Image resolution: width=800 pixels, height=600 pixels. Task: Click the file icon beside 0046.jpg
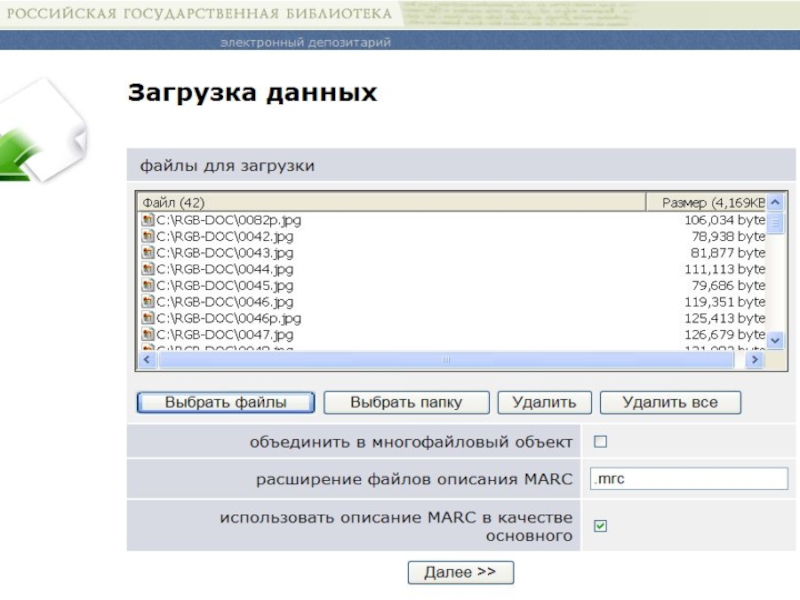tap(148, 302)
